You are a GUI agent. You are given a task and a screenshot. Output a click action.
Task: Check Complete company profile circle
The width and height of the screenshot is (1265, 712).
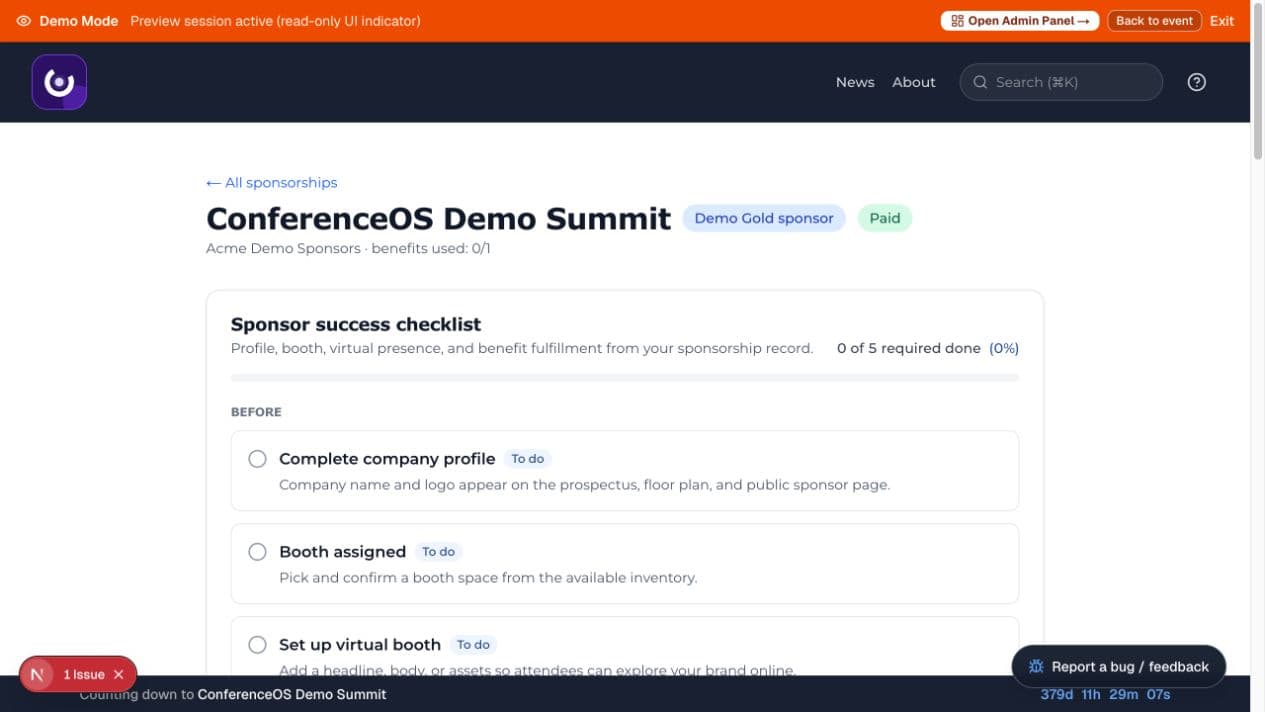tap(257, 459)
